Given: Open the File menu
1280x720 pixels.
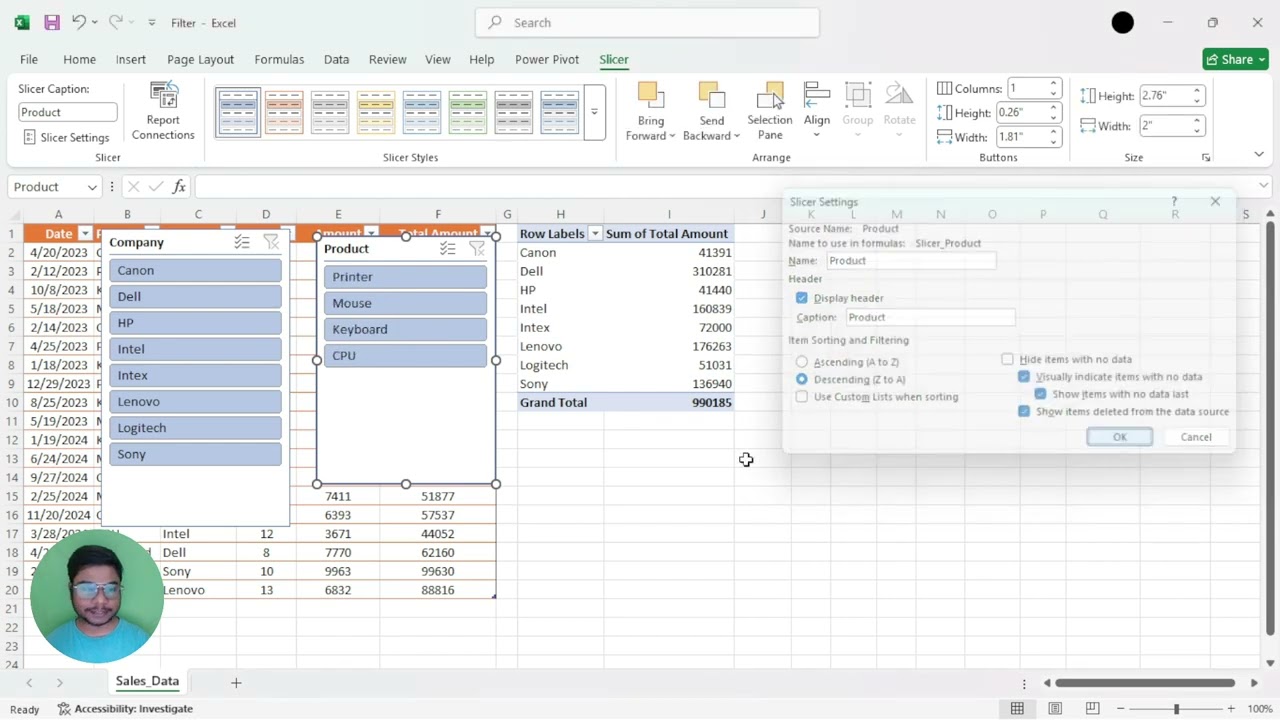Looking at the screenshot, I should tap(29, 59).
